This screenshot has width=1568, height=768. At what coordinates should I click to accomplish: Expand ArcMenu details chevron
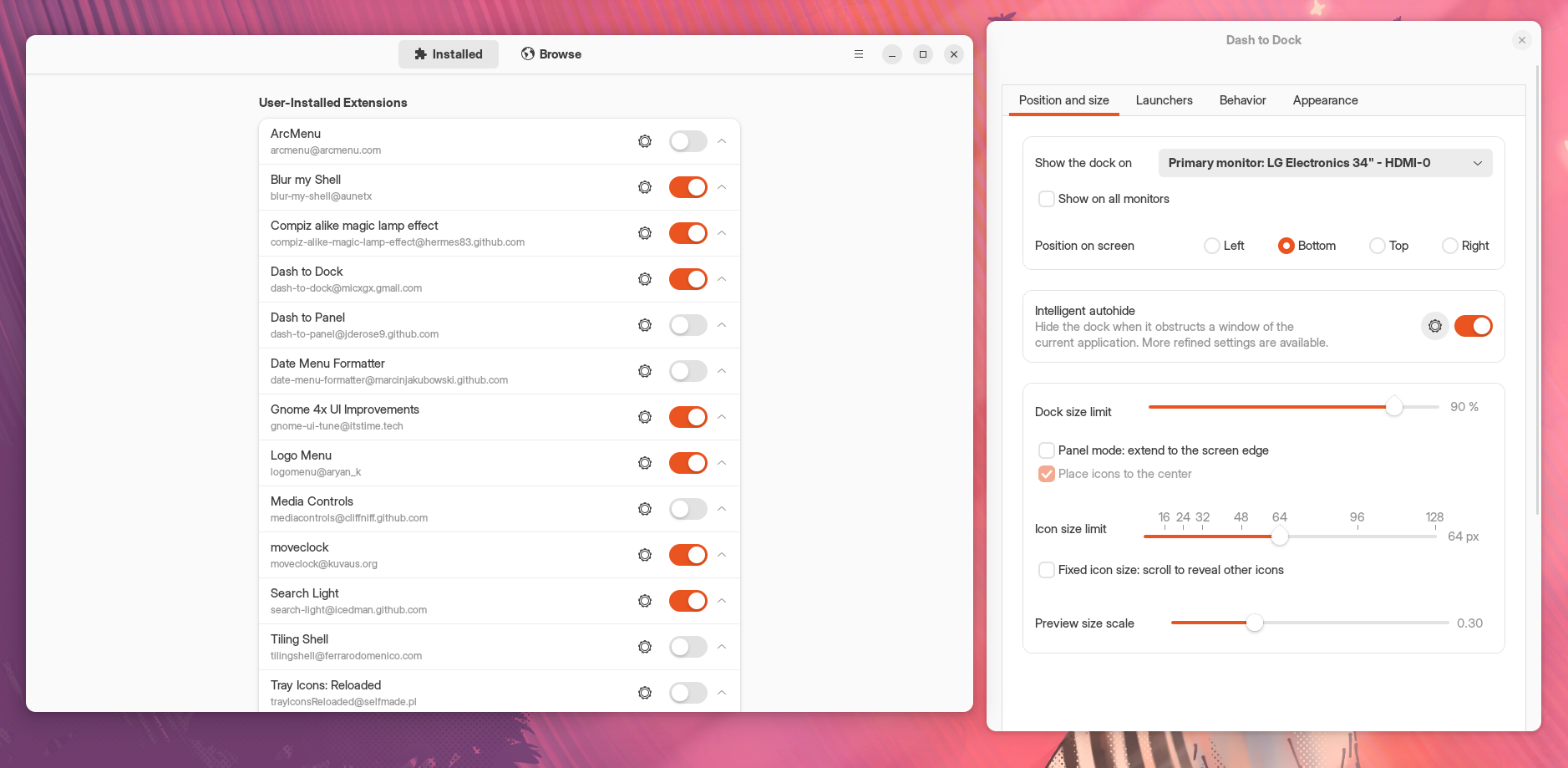pyautogui.click(x=722, y=141)
